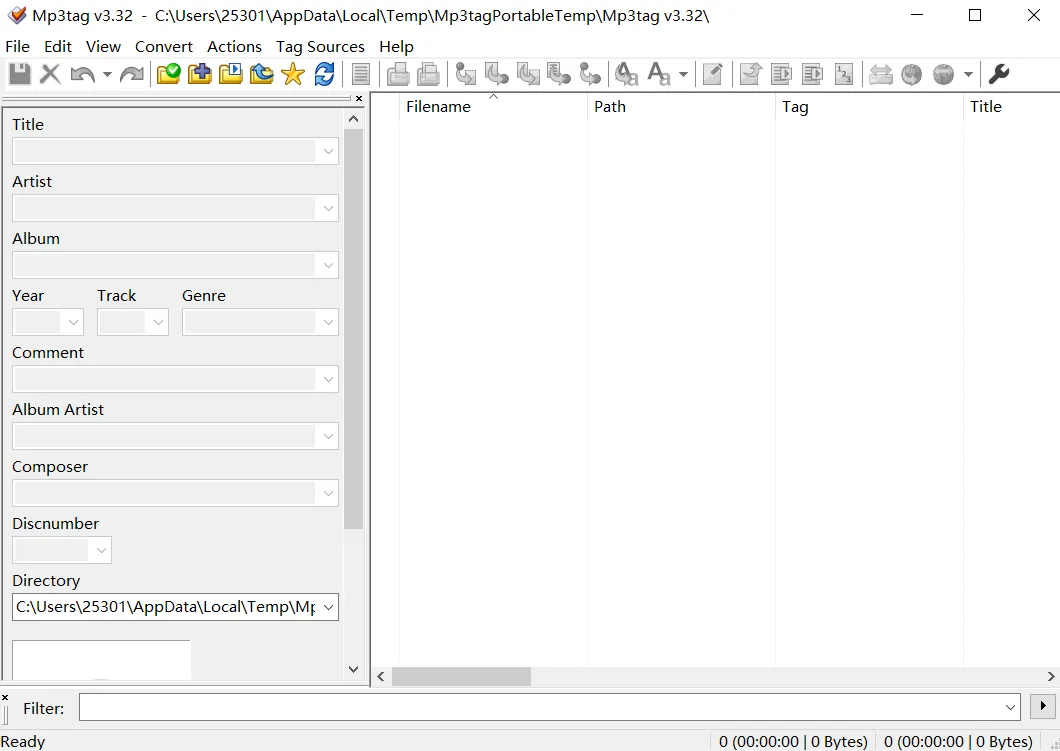Click the Remove tag X icon
This screenshot has width=1060, height=751.
point(51,74)
